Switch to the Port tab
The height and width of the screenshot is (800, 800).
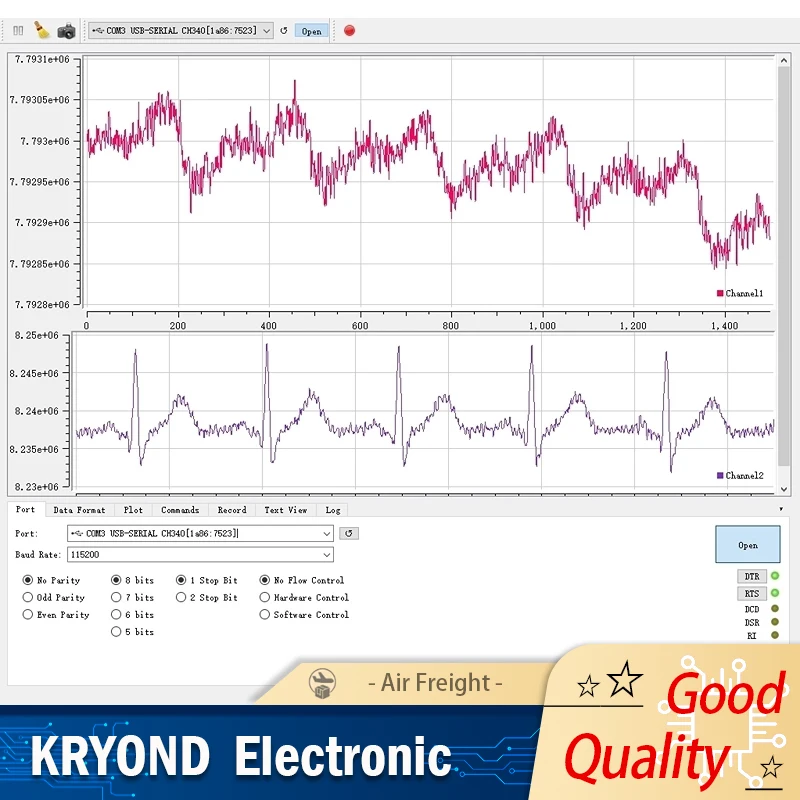26,509
